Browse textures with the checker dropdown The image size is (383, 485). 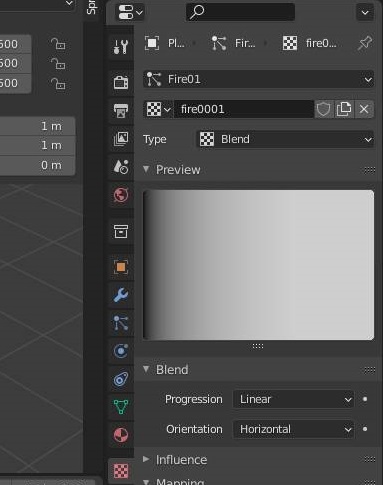(158, 109)
